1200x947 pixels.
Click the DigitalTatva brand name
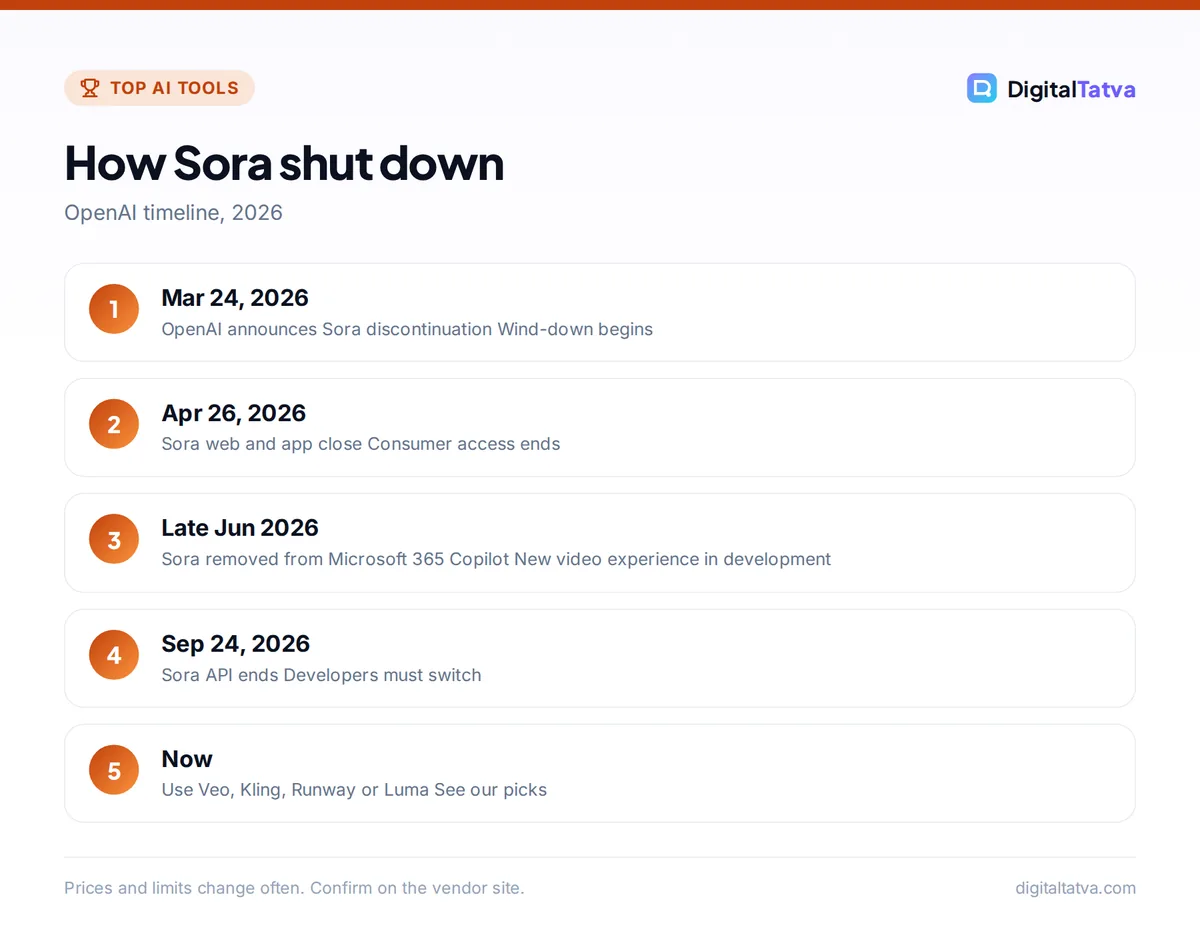tap(1071, 89)
